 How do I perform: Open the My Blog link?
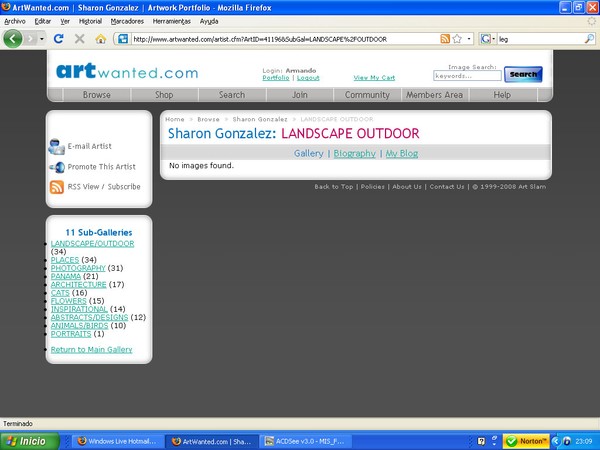coord(402,153)
